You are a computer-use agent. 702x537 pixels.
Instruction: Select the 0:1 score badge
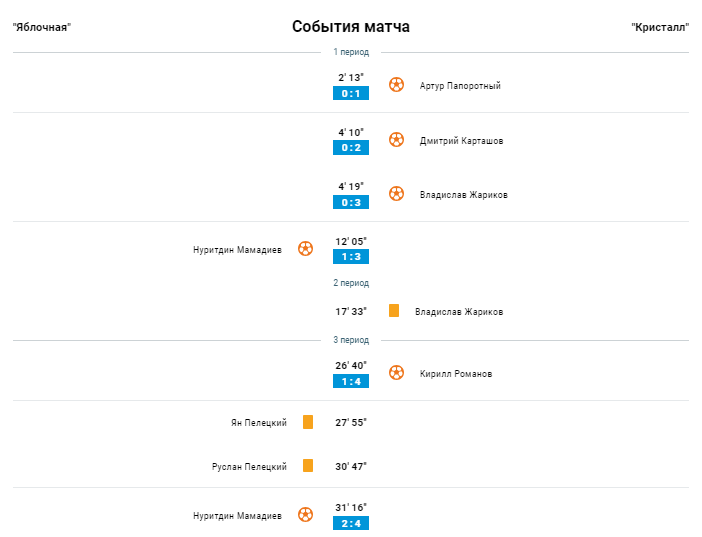pos(351,94)
